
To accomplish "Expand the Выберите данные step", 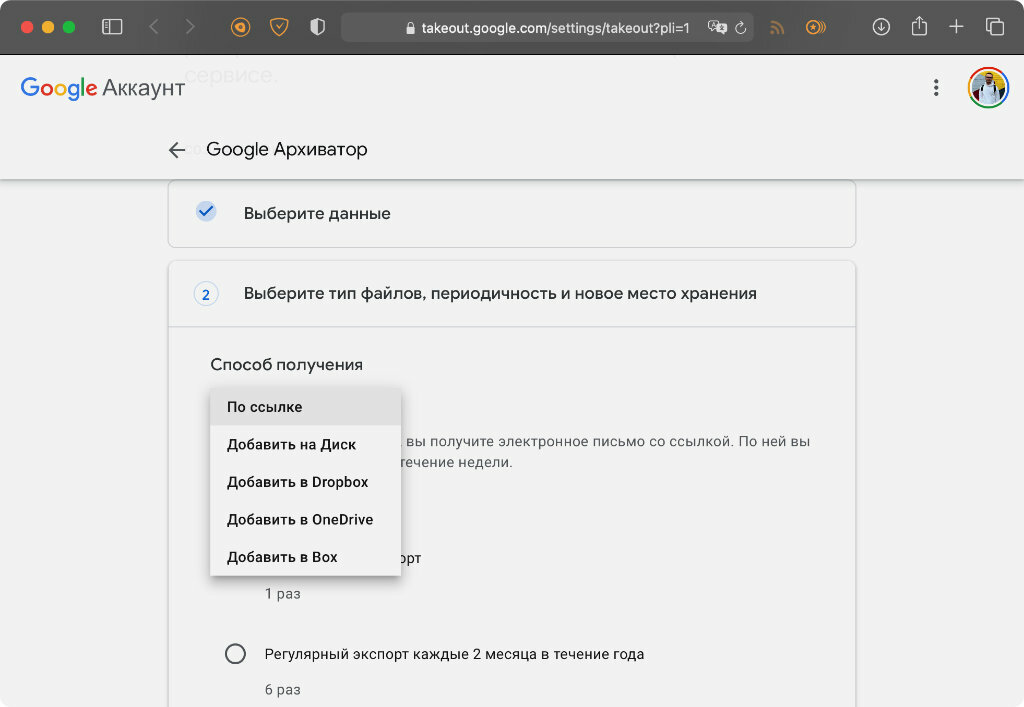I will (x=511, y=213).
